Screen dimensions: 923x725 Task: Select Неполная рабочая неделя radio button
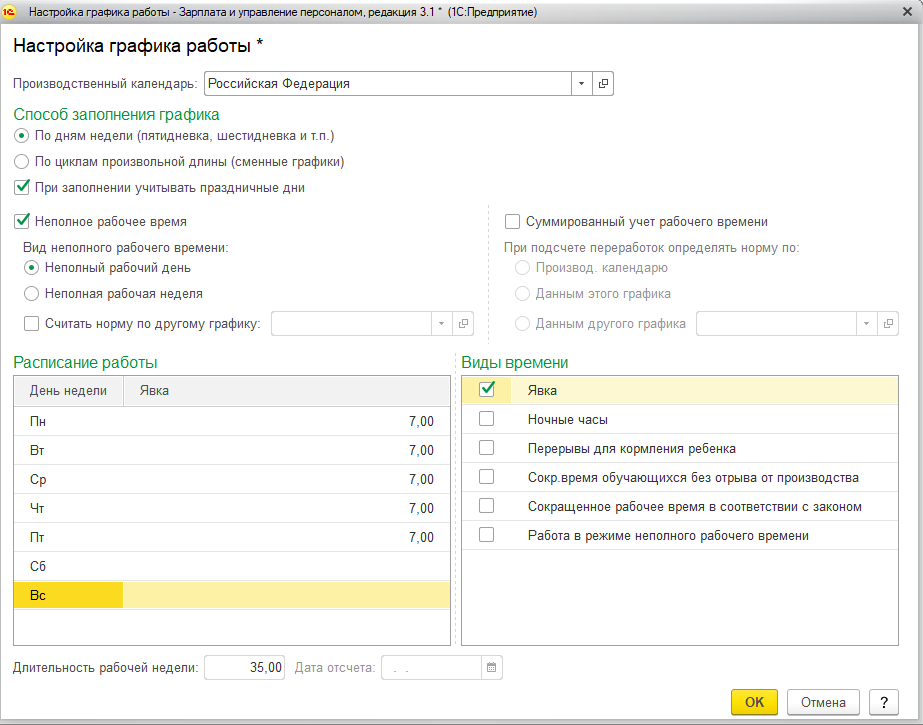coord(32,293)
